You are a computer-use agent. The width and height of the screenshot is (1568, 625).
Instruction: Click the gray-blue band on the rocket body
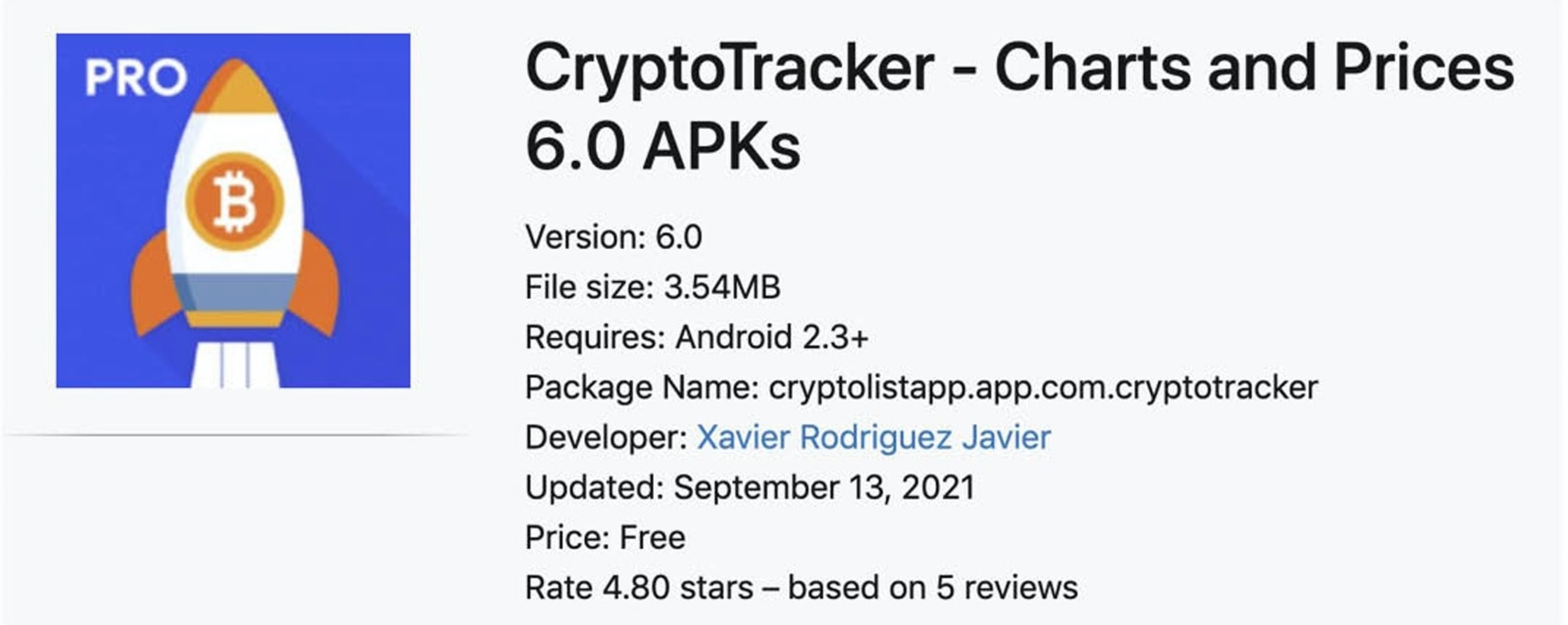235,292
